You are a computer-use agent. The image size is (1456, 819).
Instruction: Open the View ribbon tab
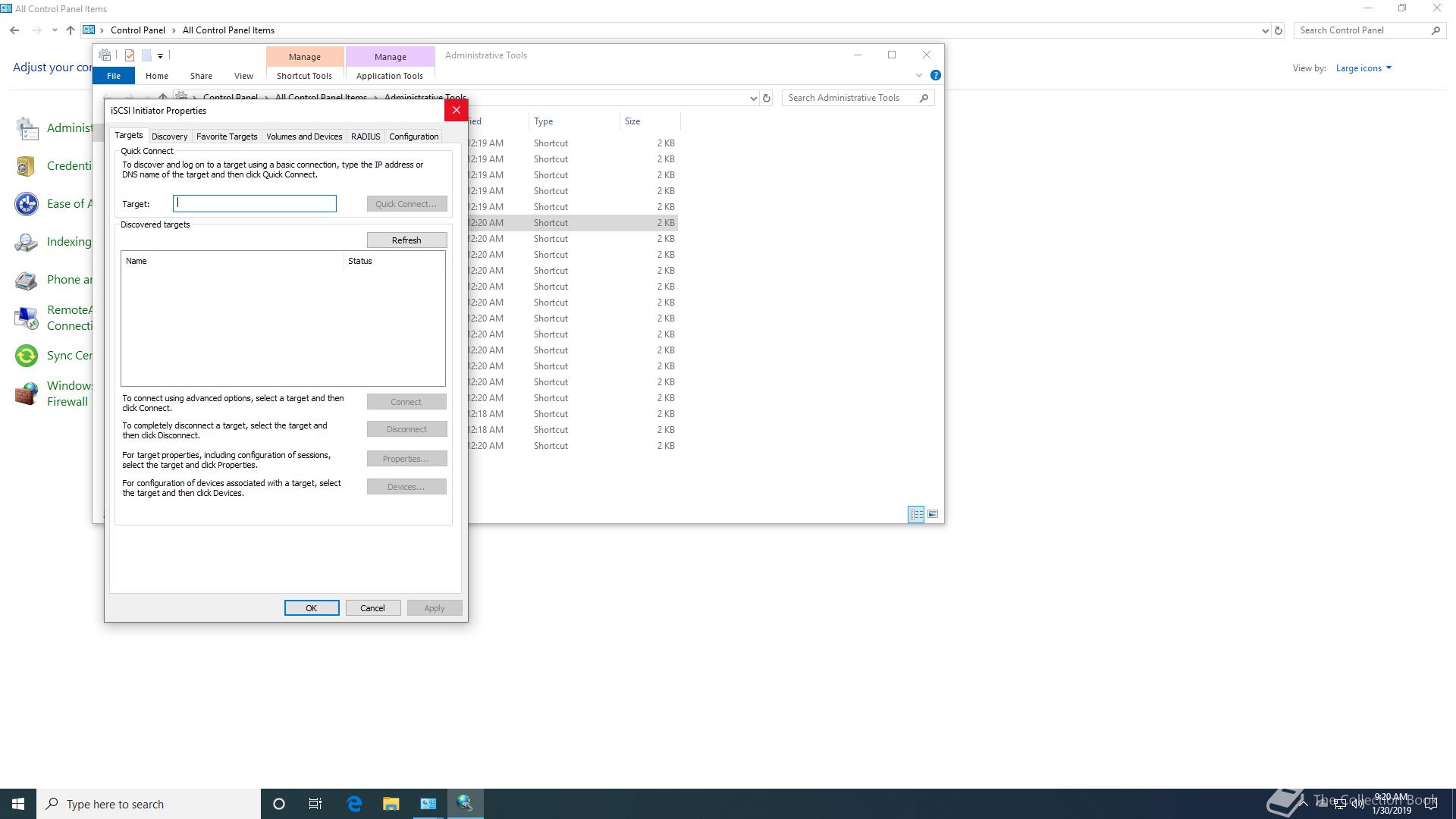243,76
